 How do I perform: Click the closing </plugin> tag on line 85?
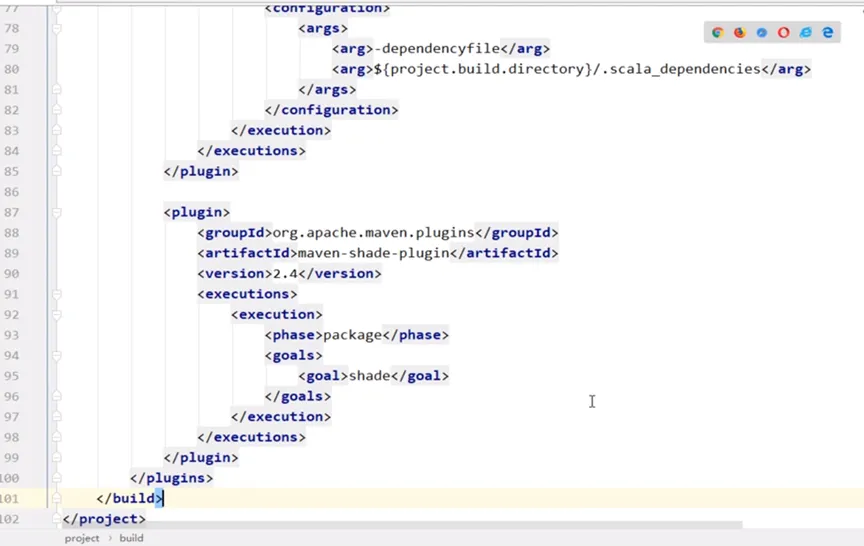(x=201, y=171)
